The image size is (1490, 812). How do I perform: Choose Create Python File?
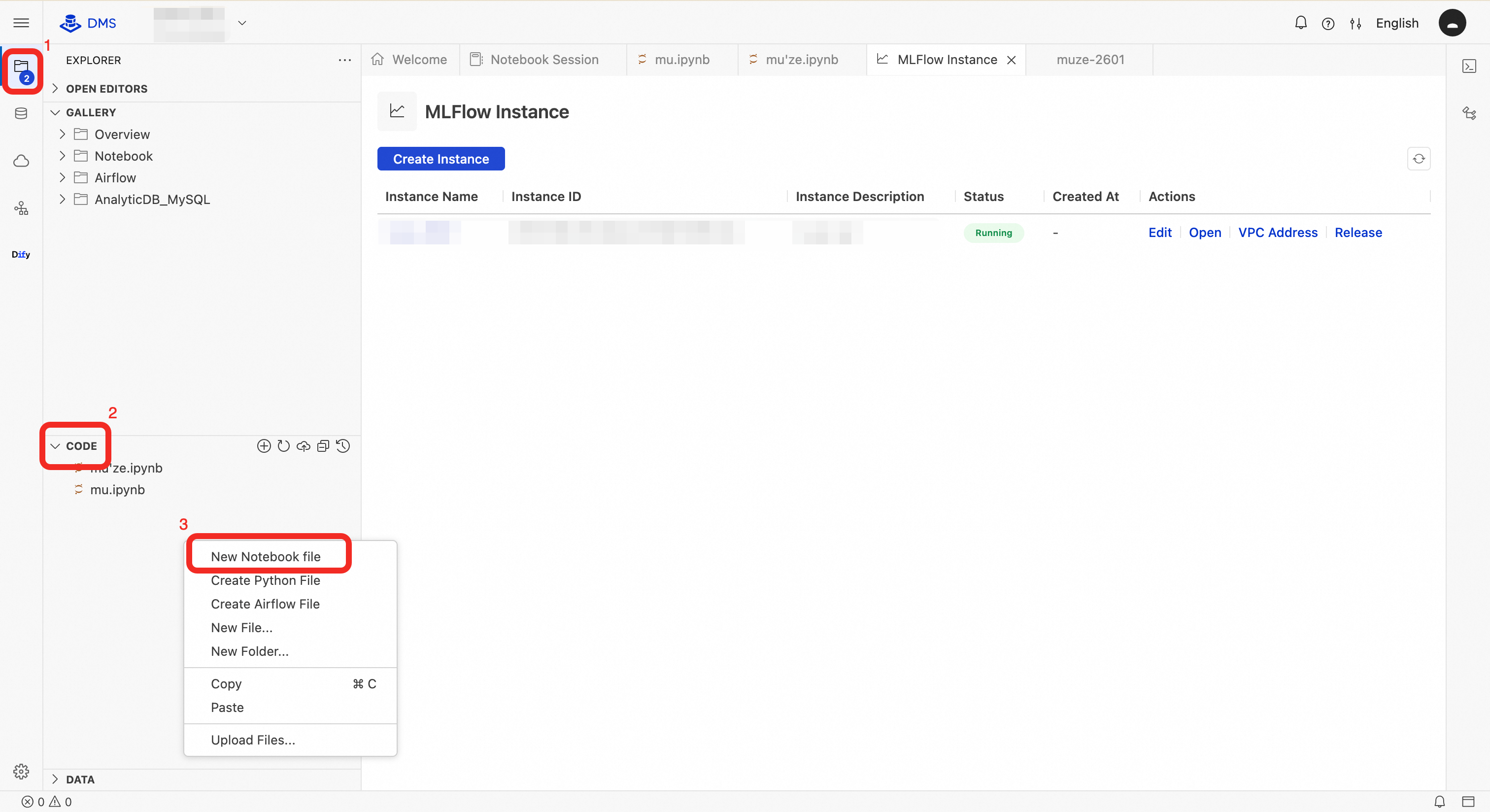(x=266, y=580)
